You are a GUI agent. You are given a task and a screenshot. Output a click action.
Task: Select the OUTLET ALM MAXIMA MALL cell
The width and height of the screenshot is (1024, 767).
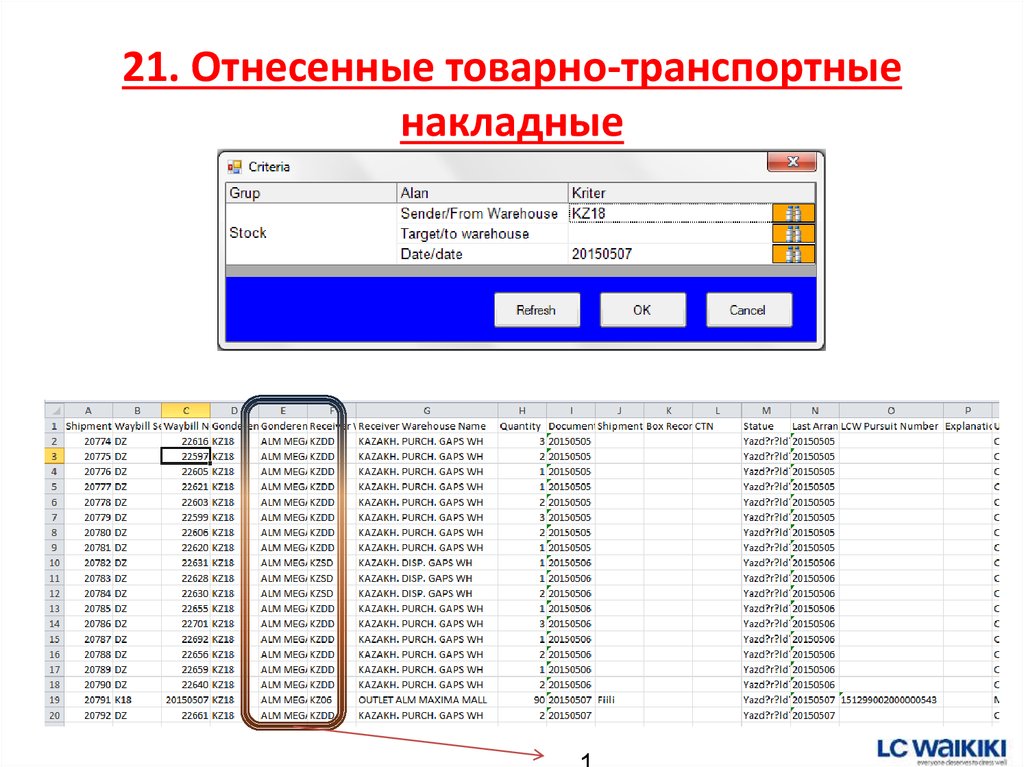426,700
